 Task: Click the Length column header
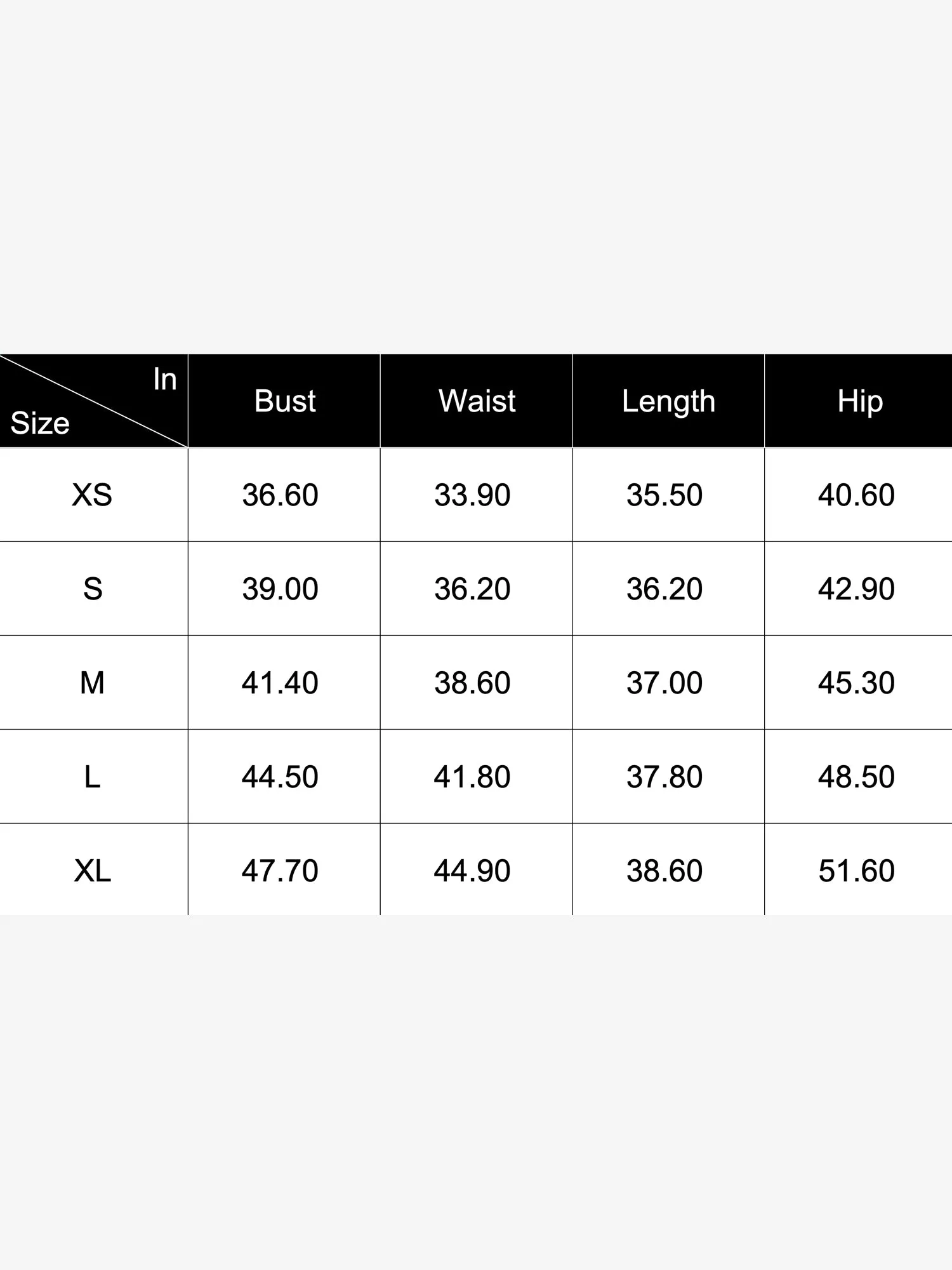pos(668,401)
